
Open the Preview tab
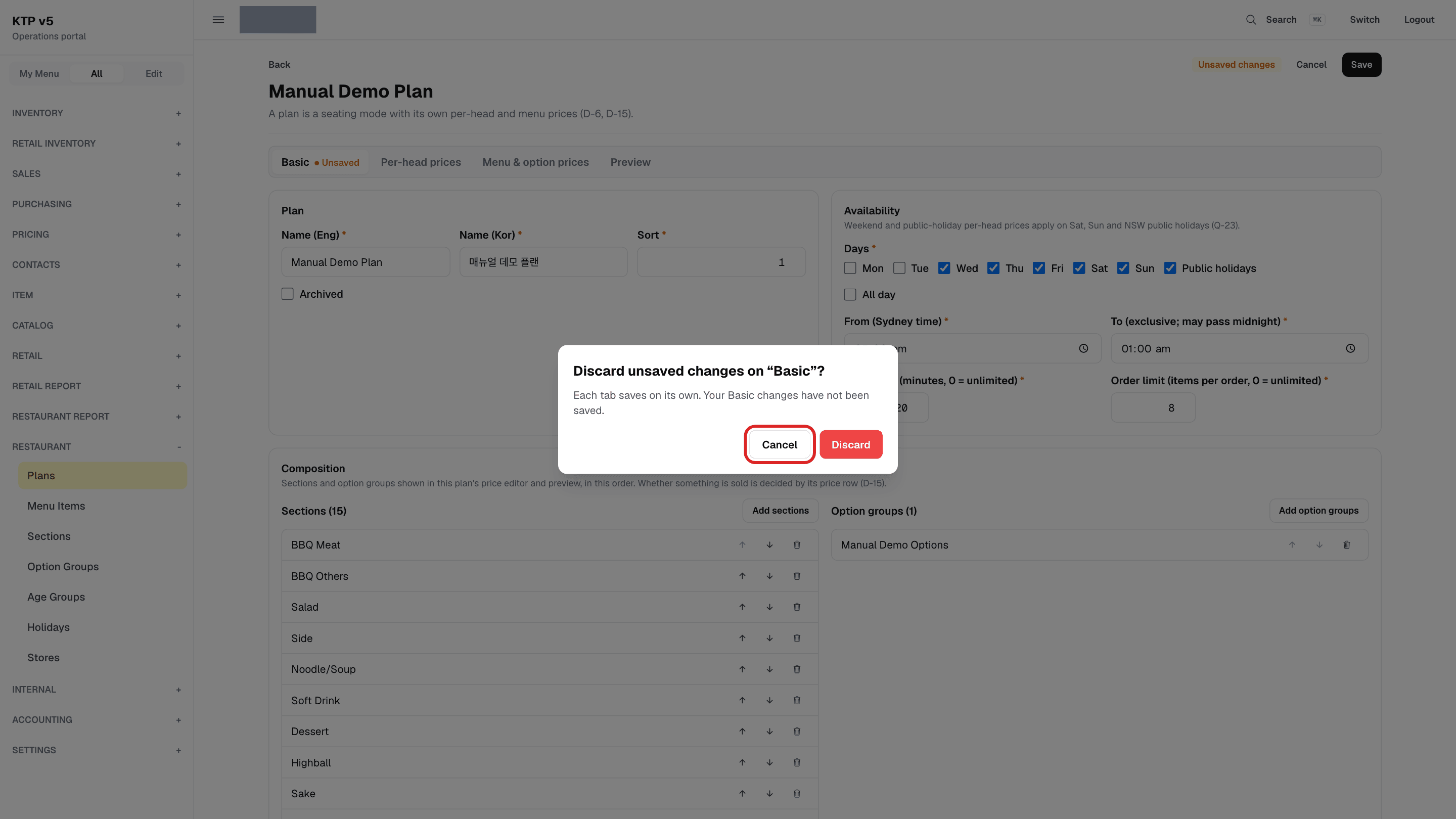pyautogui.click(x=630, y=162)
